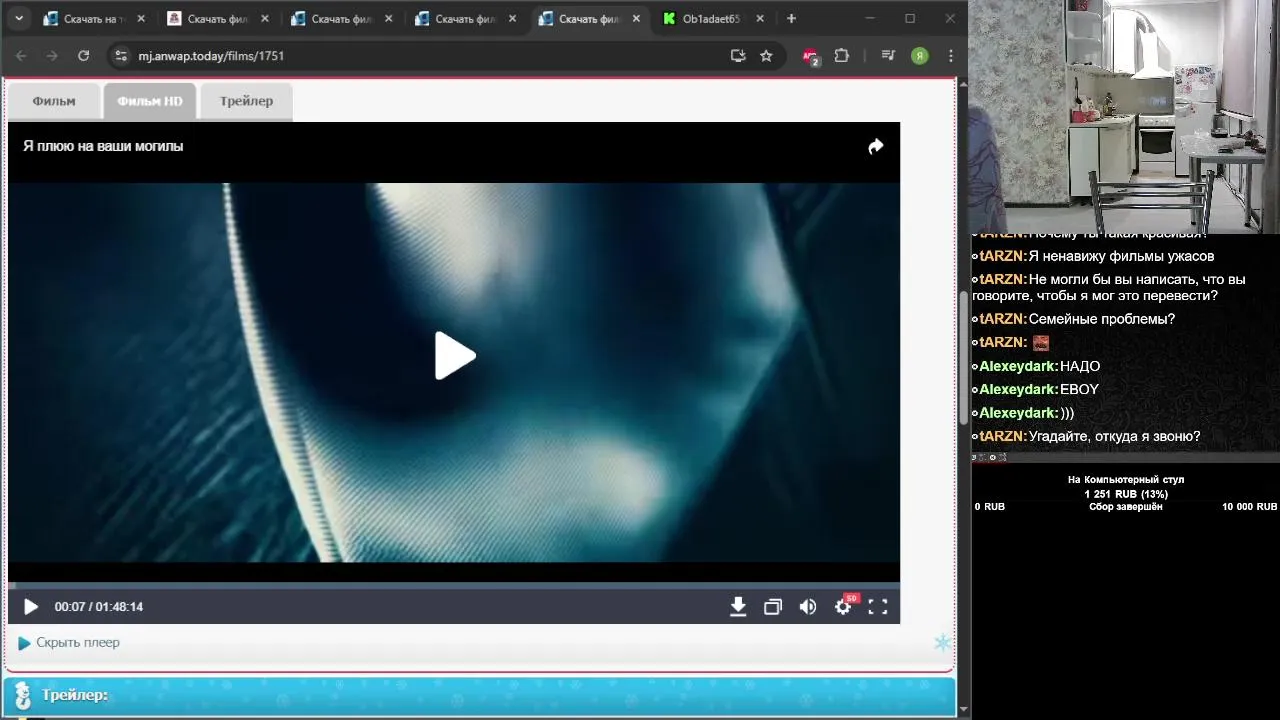Click the Скрыть плеер link

click(x=78, y=643)
